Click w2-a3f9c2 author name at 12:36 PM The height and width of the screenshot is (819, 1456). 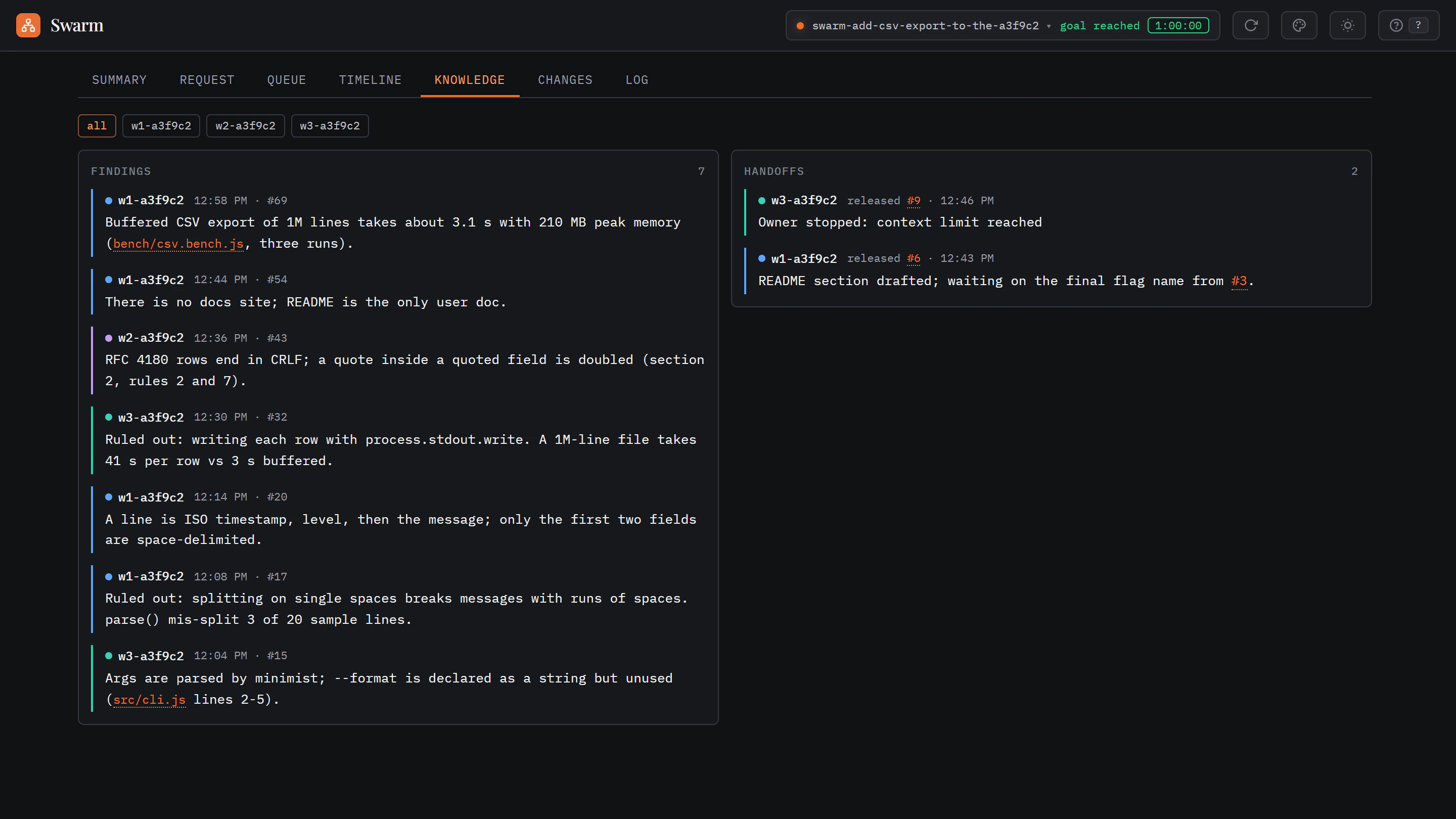click(151, 338)
